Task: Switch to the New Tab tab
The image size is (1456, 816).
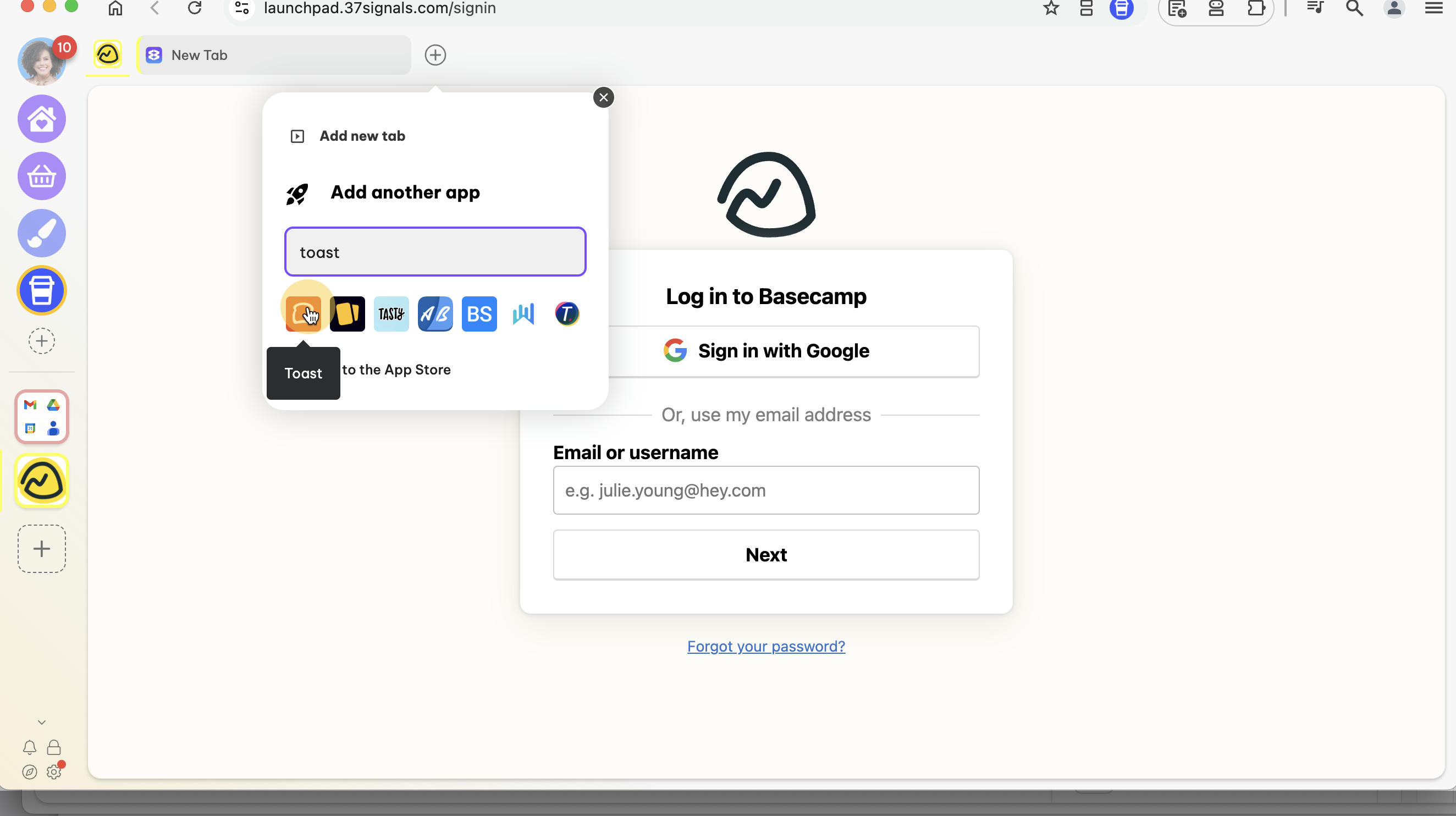Action: (274, 55)
